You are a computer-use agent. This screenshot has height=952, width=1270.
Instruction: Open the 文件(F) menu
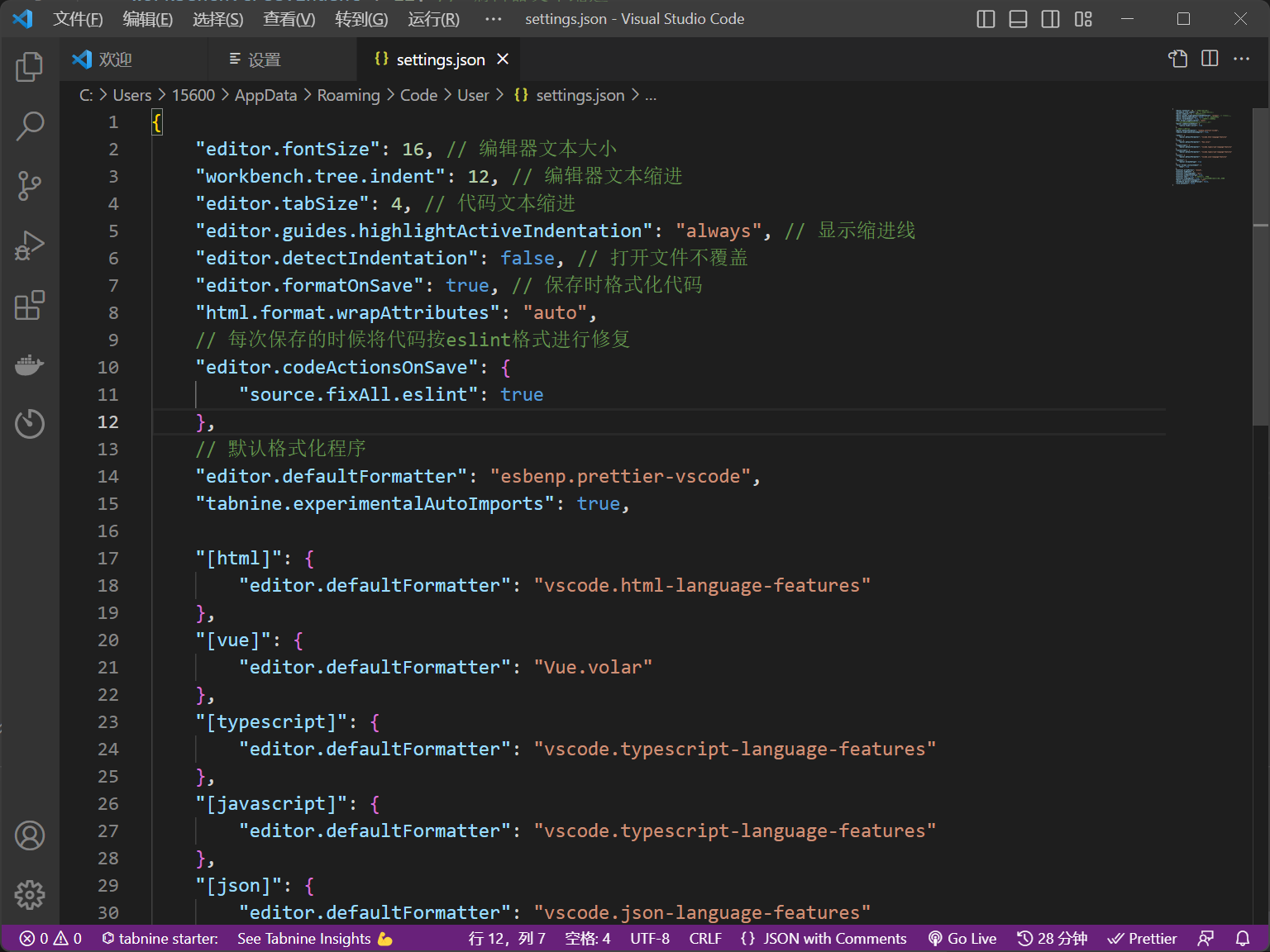point(78,19)
